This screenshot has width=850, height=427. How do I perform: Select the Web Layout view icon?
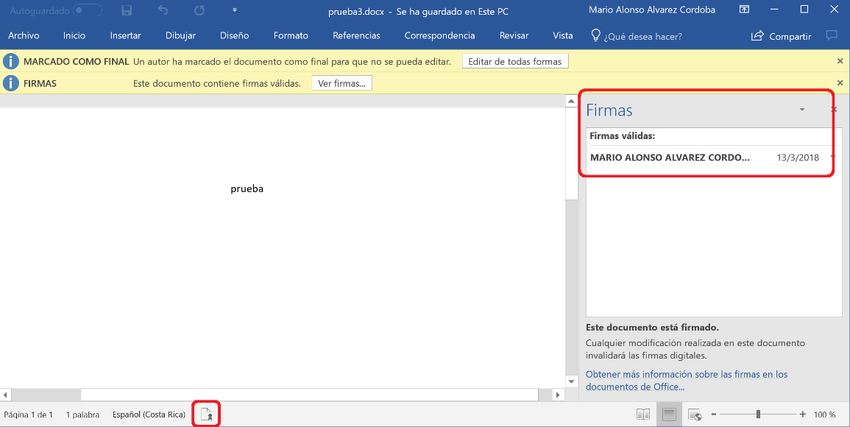pyautogui.click(x=696, y=414)
